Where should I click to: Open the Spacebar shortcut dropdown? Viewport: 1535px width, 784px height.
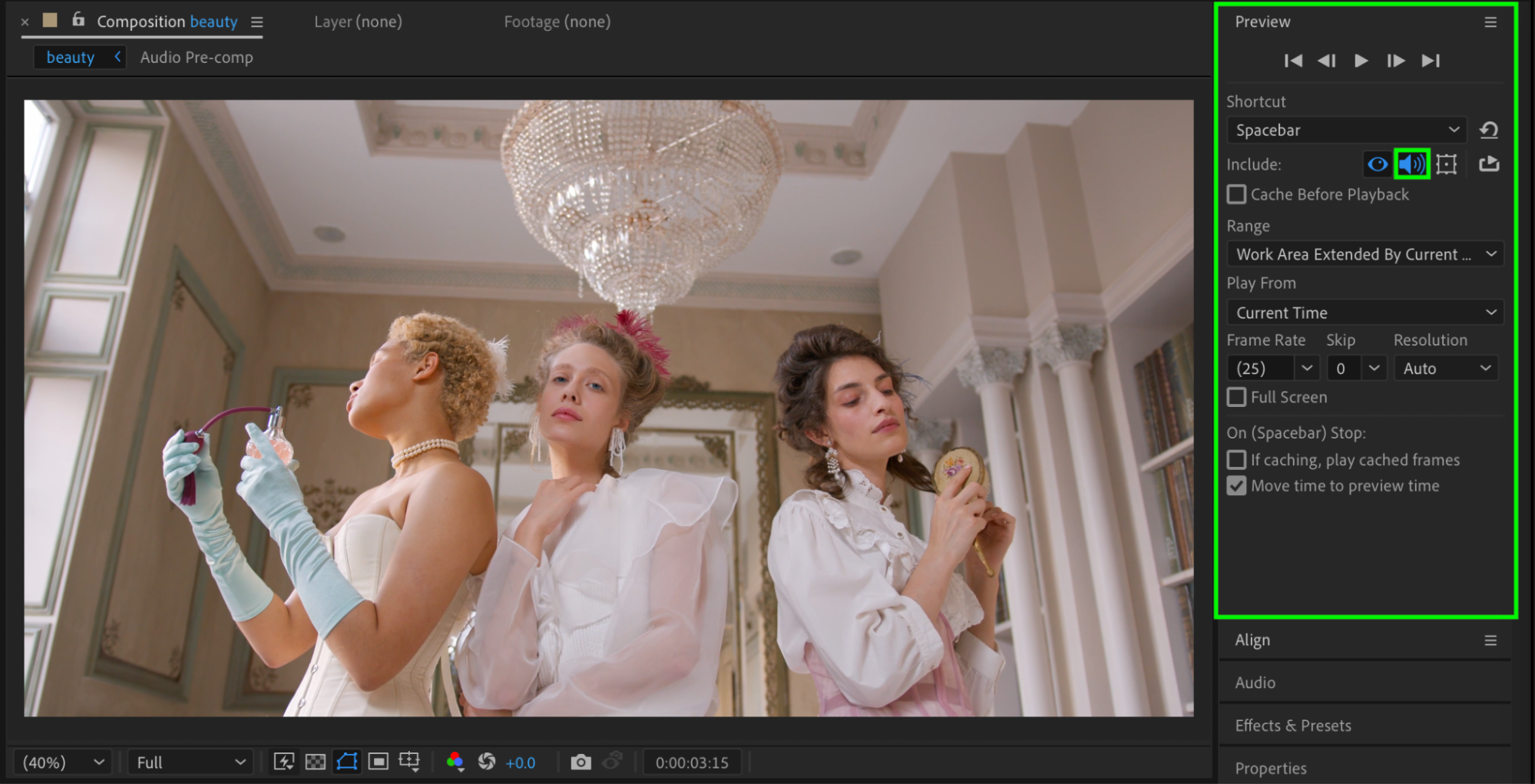coord(1346,131)
